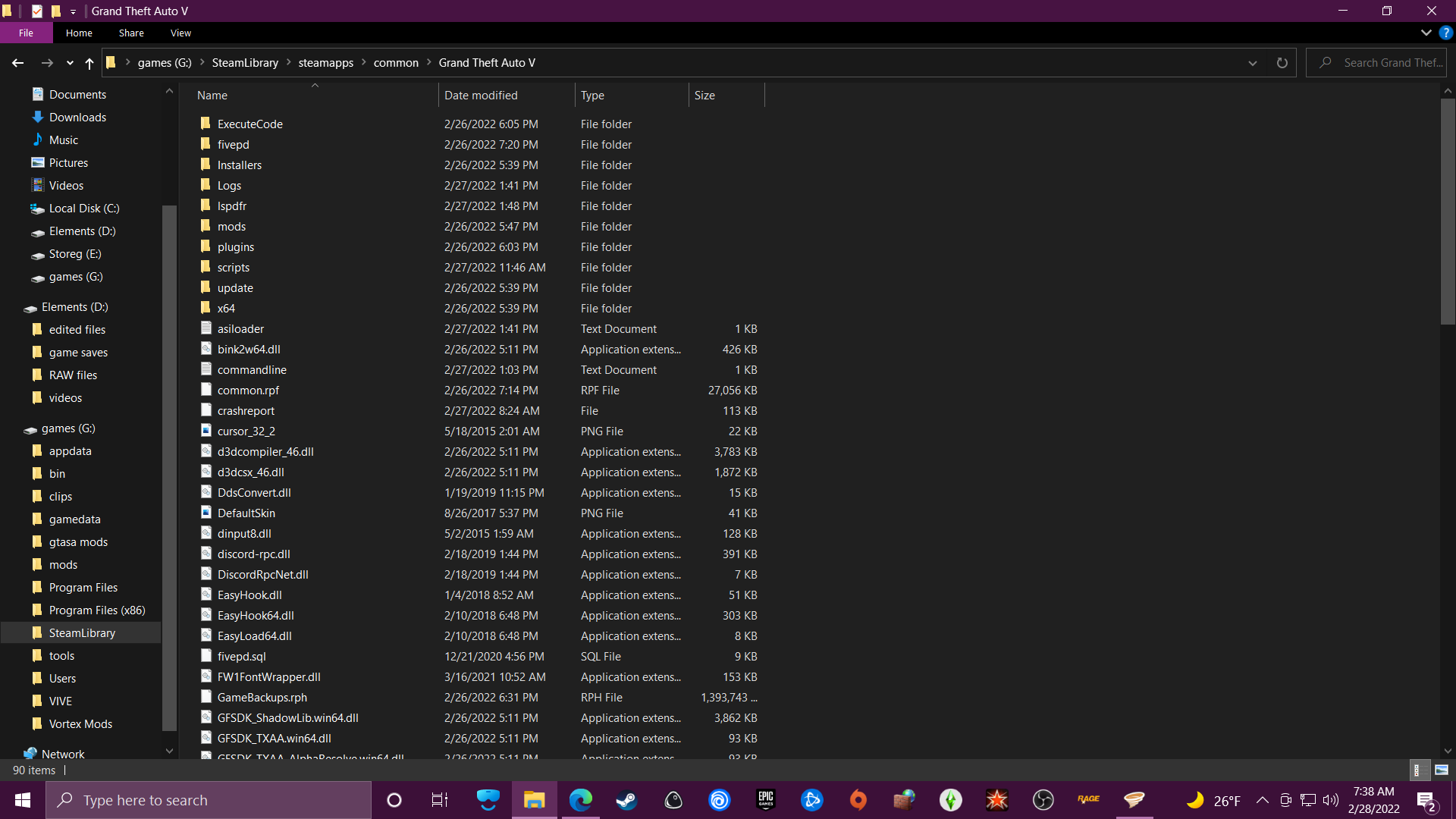Open the Help question mark icon
The height and width of the screenshot is (819, 1456).
(1446, 33)
